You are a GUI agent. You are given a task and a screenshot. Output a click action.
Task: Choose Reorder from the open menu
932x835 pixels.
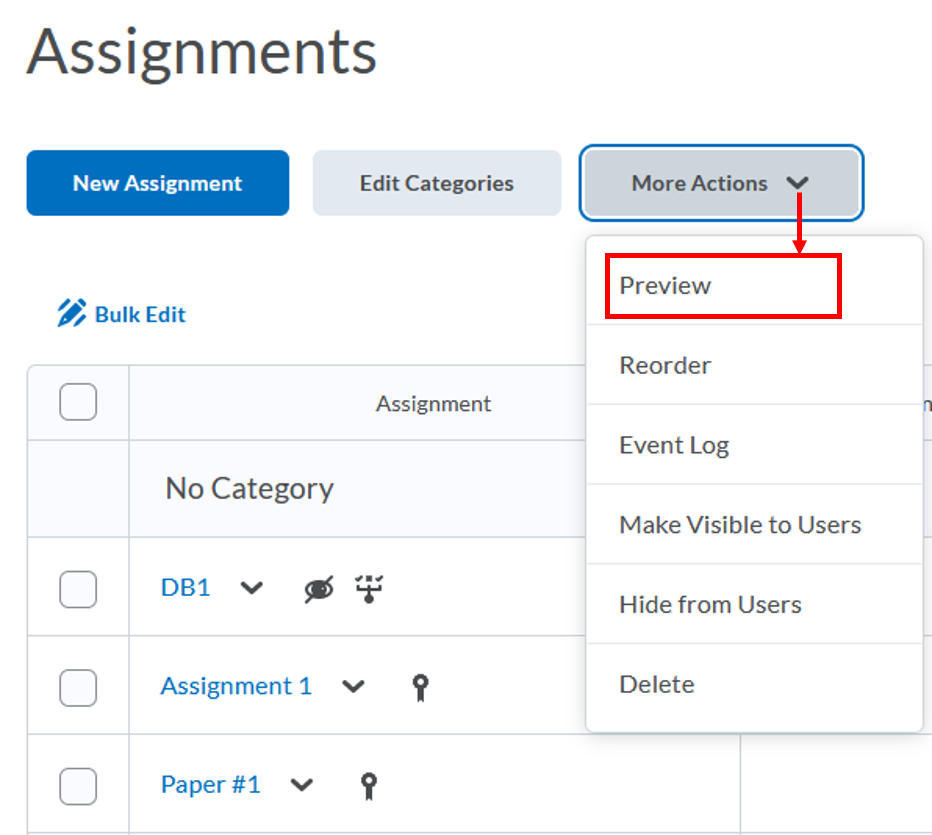pos(665,365)
